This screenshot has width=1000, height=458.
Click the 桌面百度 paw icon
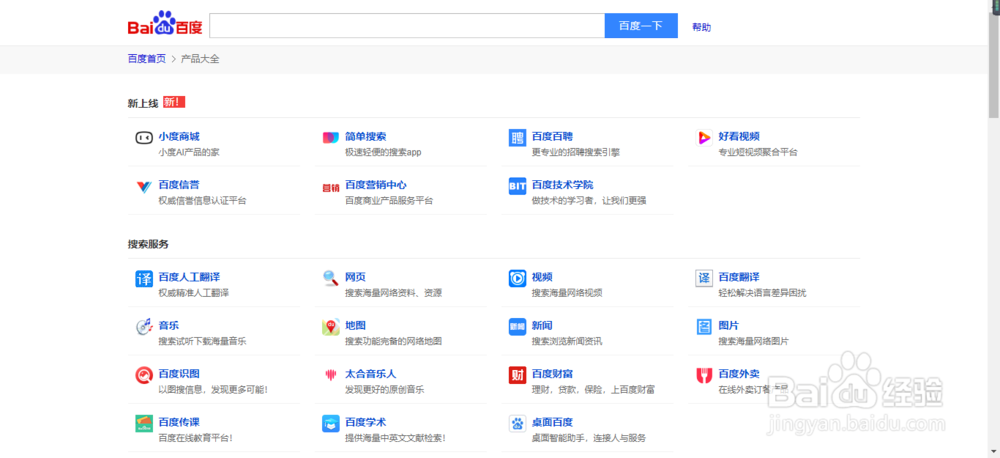tap(517, 424)
